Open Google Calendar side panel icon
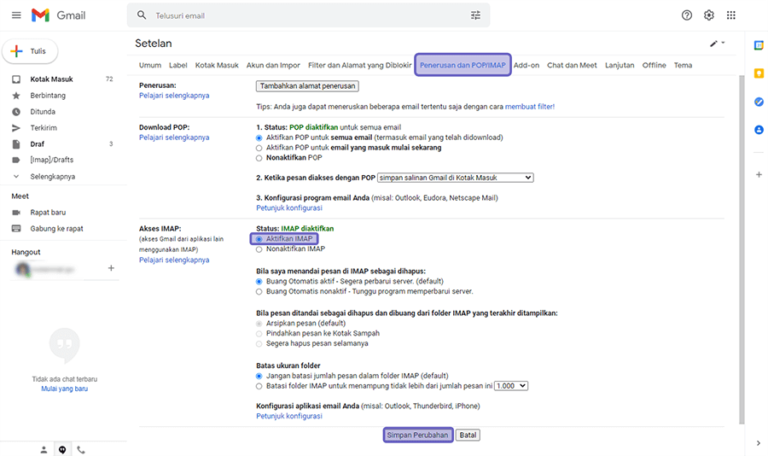Image resolution: width=768 pixels, height=456 pixels. point(759,46)
